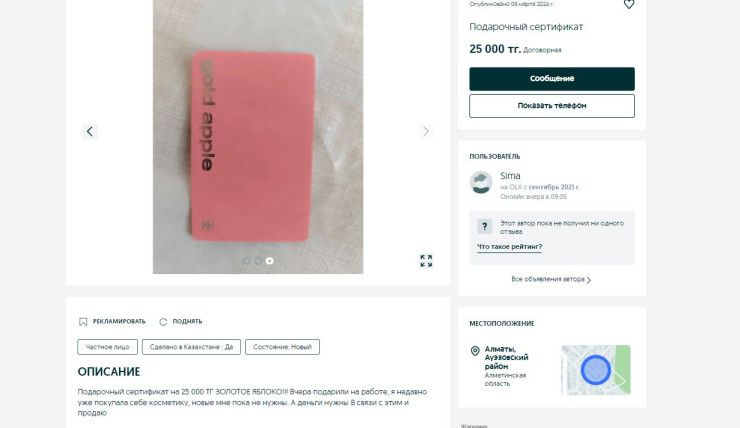
Task: Click the Сообщение button
Action: [x=552, y=79]
